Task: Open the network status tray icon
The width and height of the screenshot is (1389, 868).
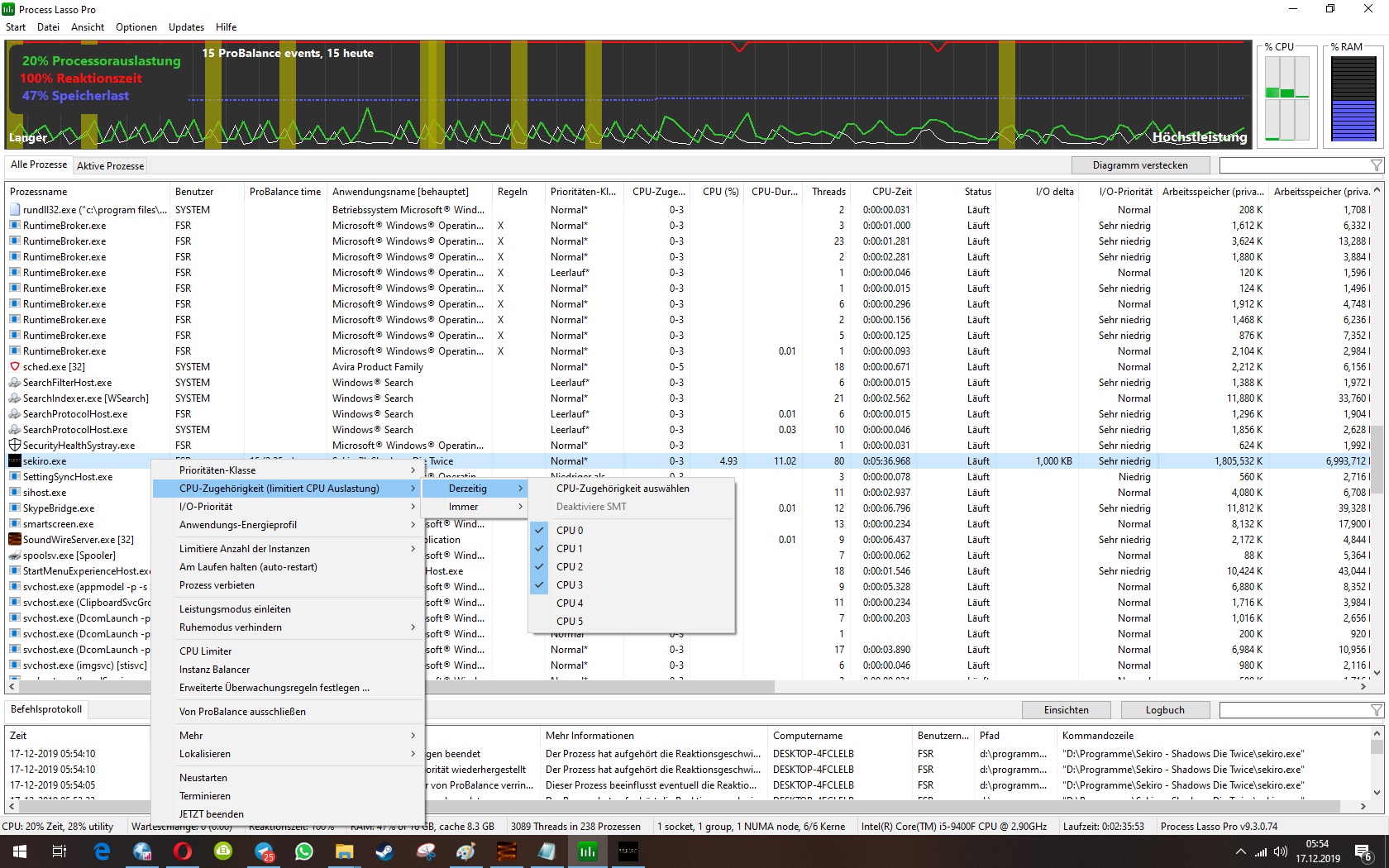Action: pyautogui.click(x=1261, y=851)
